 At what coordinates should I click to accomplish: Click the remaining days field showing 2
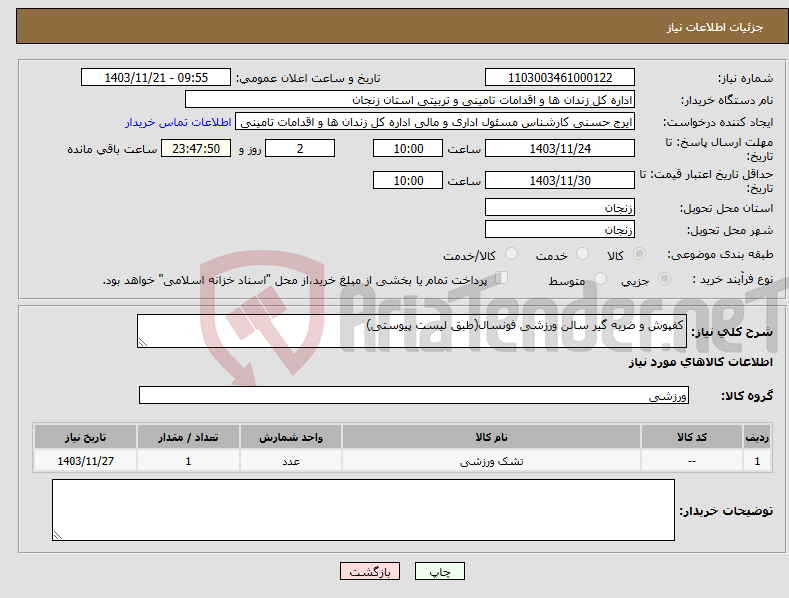click(300, 148)
